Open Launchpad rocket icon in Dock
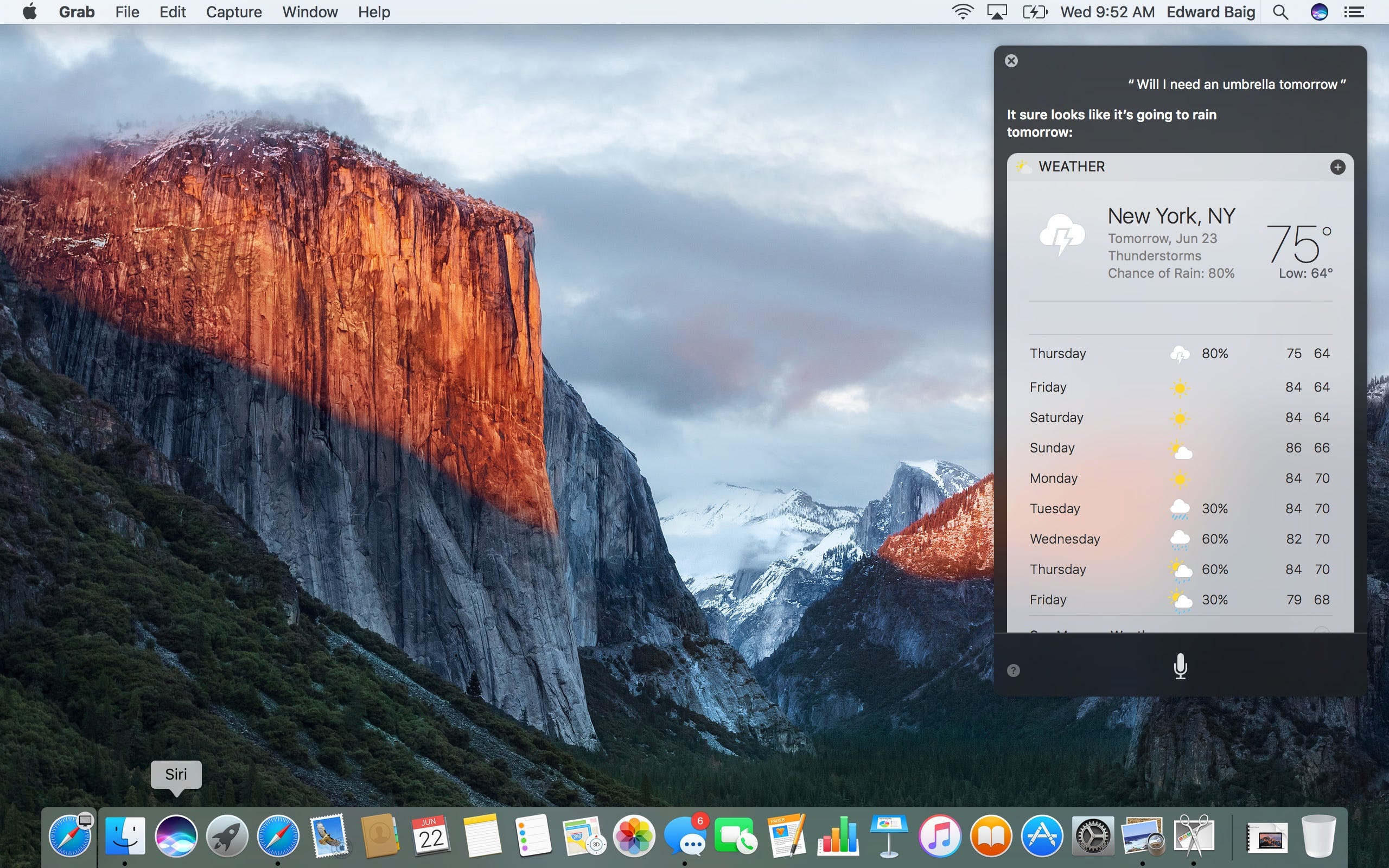Image resolution: width=1389 pixels, height=868 pixels. click(x=227, y=836)
